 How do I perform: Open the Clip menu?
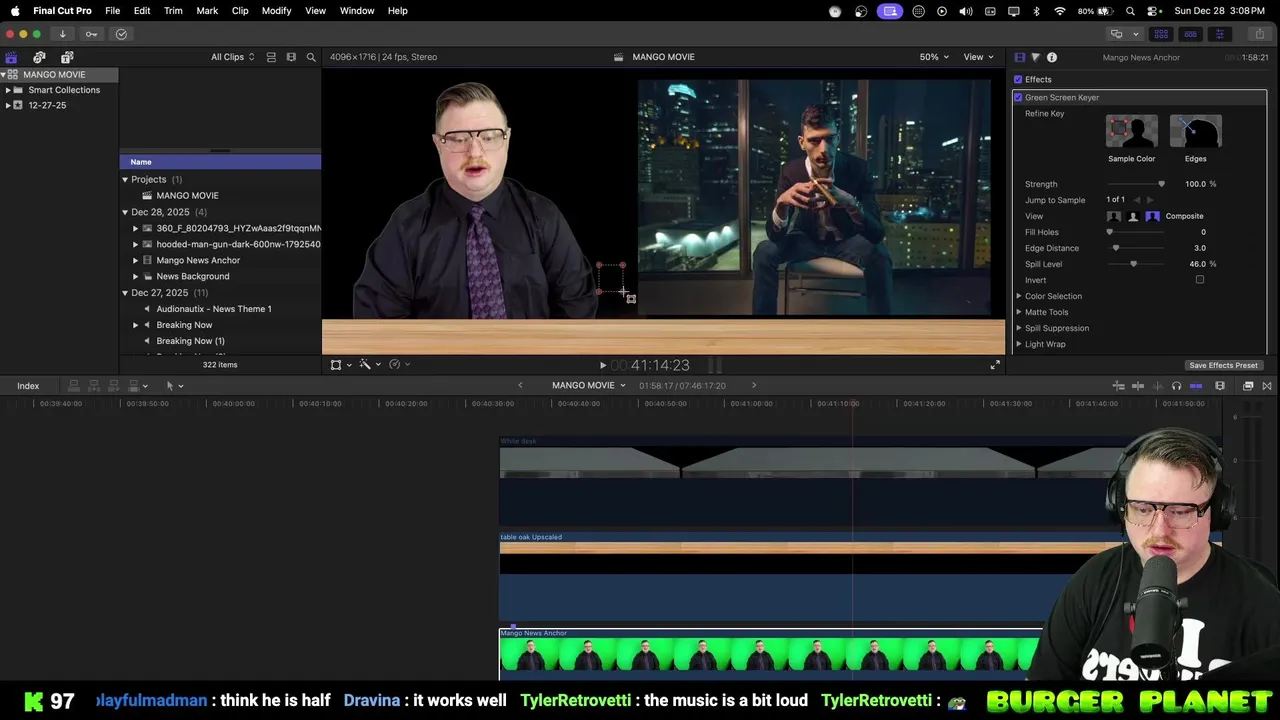(240, 11)
